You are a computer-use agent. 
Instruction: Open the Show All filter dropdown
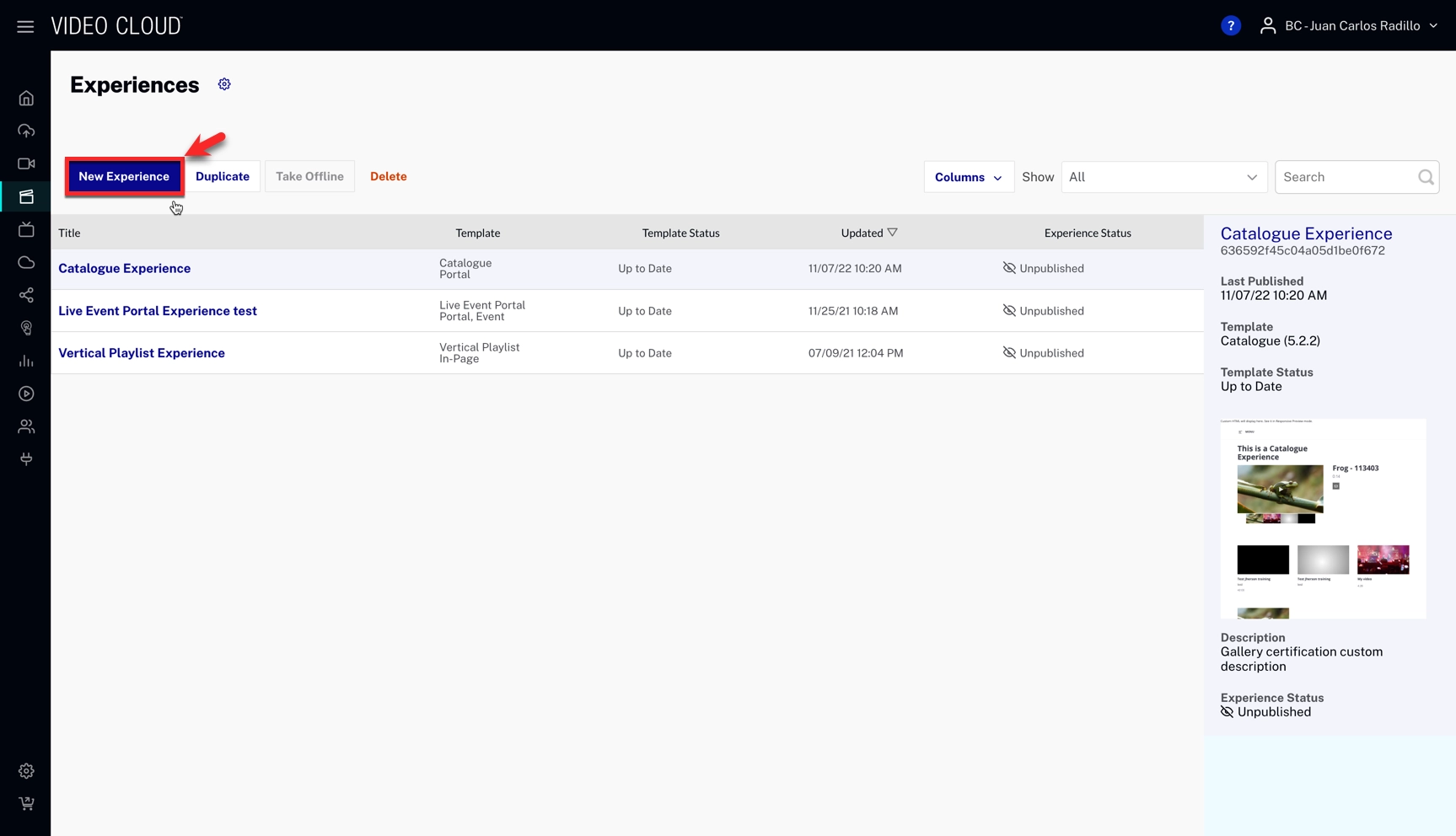pos(1163,177)
